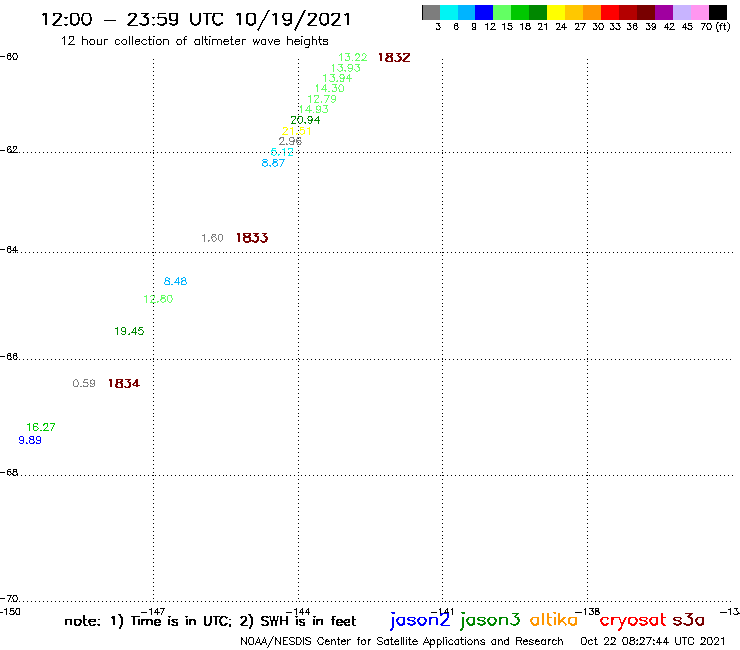This screenshot has height=650, width=740.
Task: Click the -60 latitude axis label
Action: click(x=9, y=57)
